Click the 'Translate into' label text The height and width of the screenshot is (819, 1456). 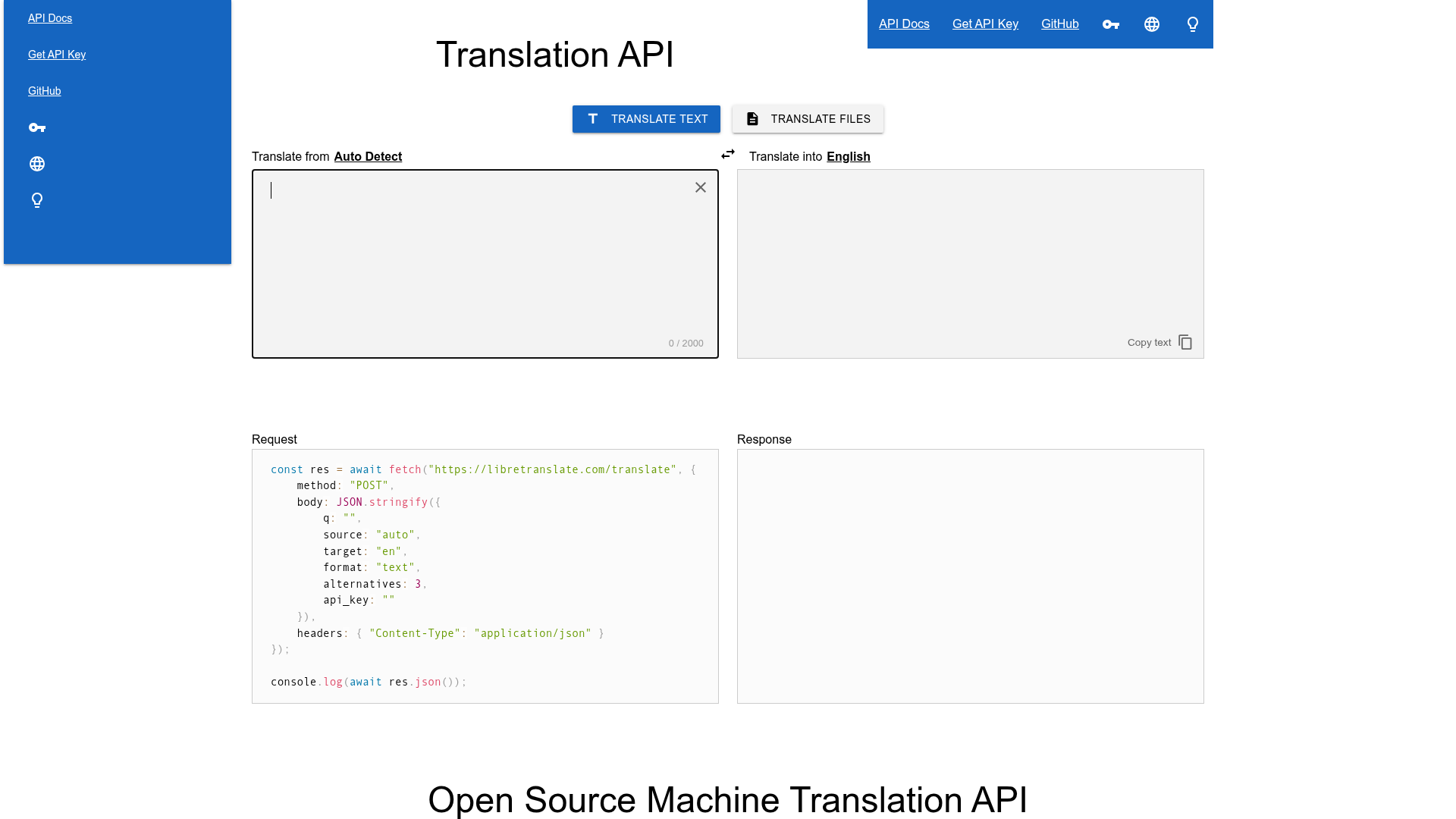point(786,156)
